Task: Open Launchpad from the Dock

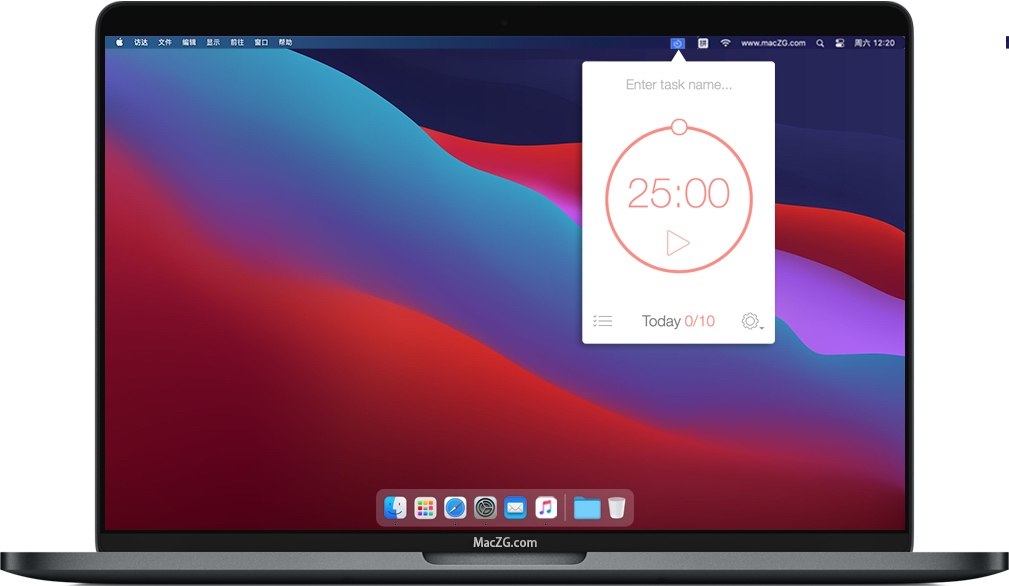Action: pyautogui.click(x=424, y=507)
